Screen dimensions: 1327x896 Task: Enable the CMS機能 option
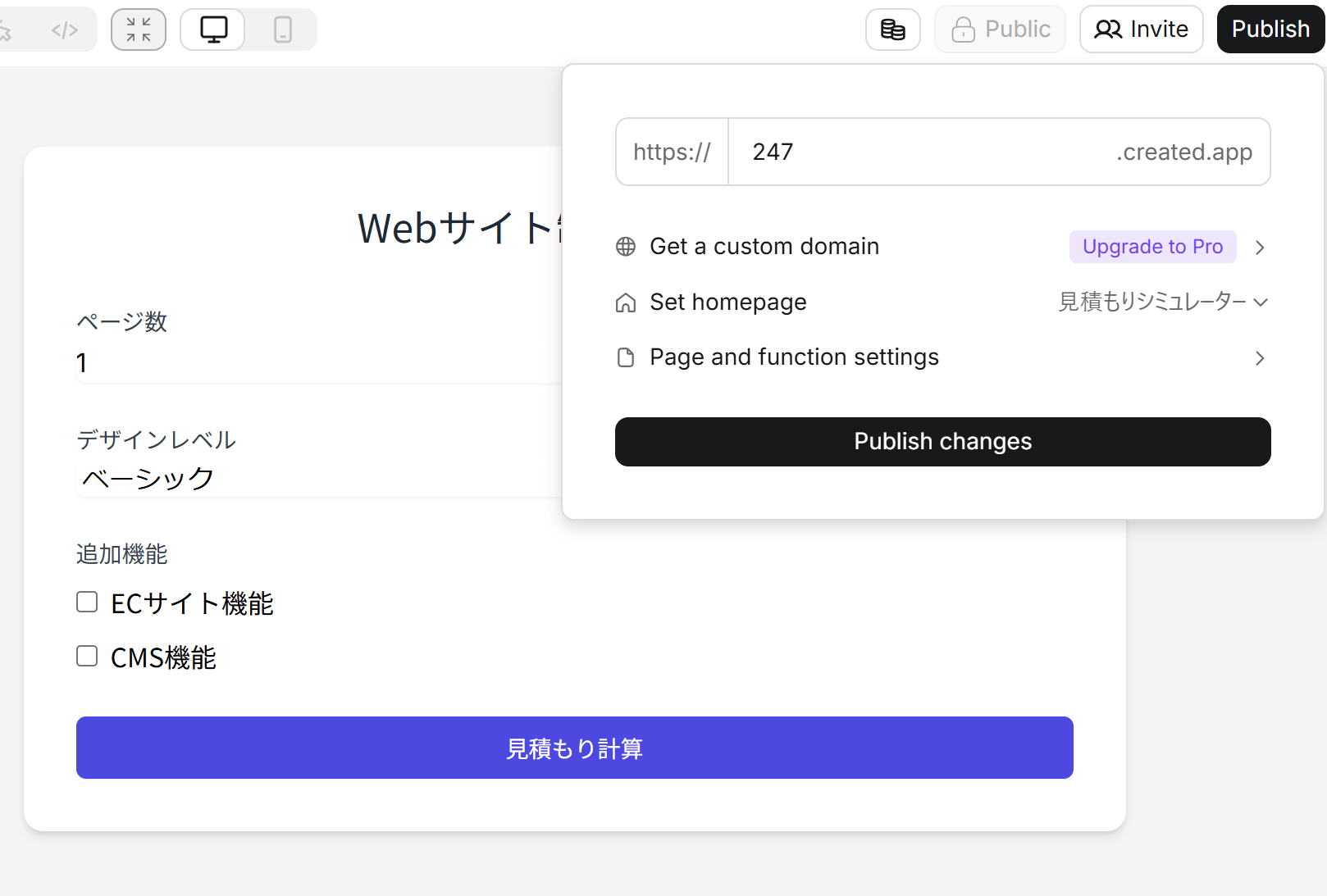(86, 655)
